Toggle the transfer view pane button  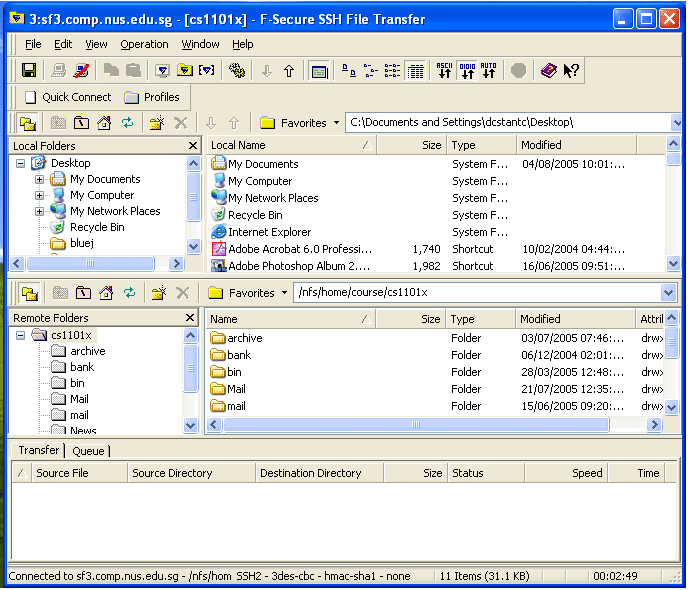319,71
